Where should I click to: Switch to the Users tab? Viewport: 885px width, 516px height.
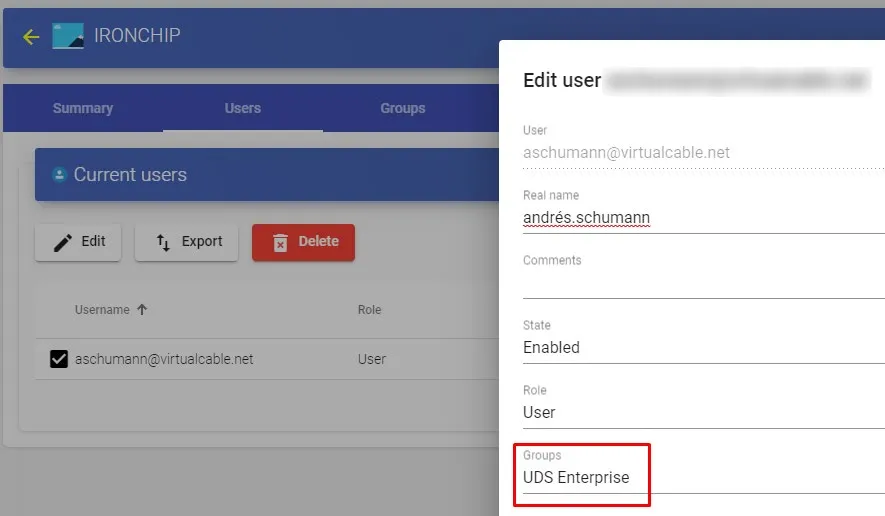click(243, 108)
